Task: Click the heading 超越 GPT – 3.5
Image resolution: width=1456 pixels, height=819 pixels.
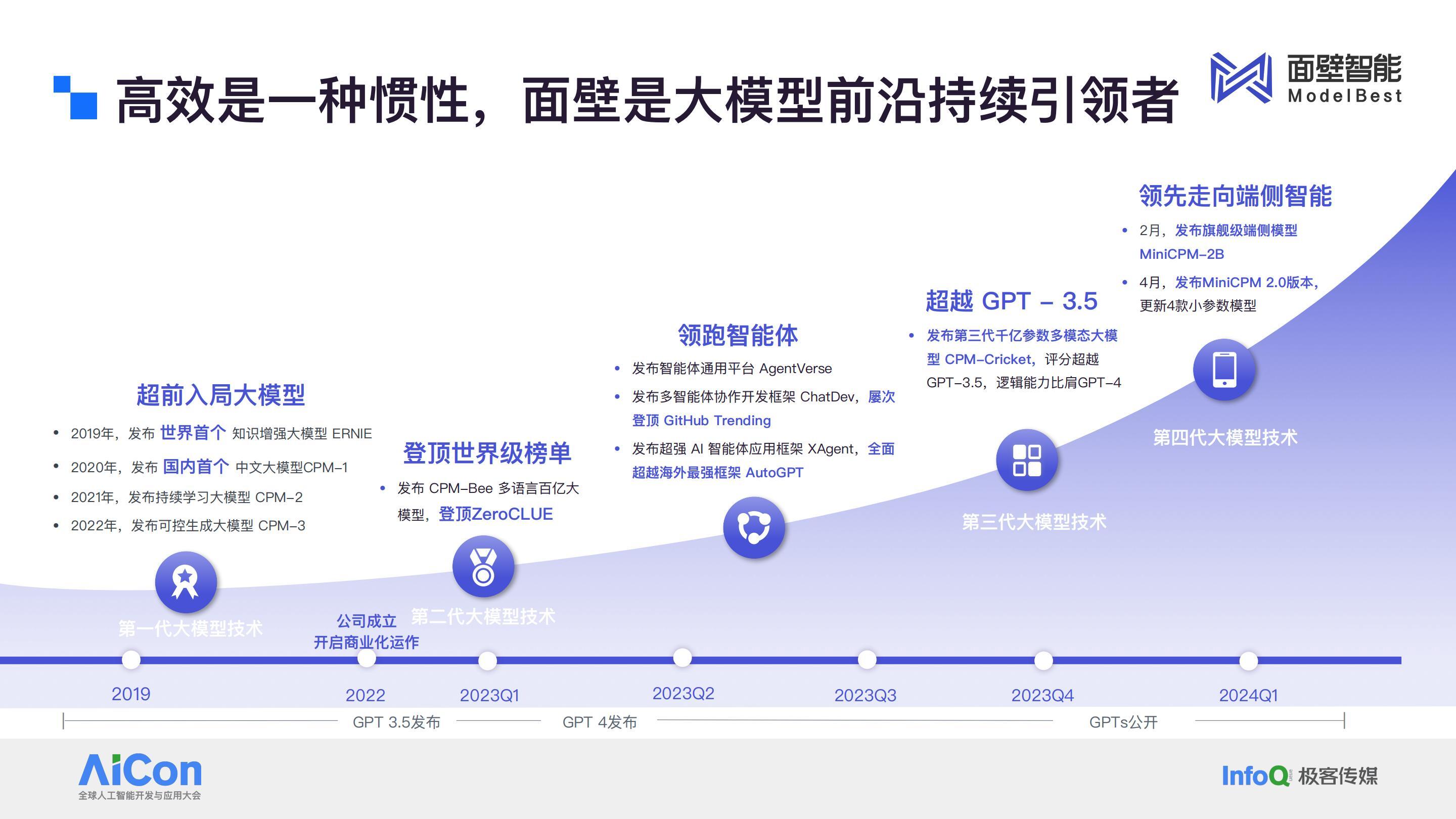Action: click(x=1011, y=301)
